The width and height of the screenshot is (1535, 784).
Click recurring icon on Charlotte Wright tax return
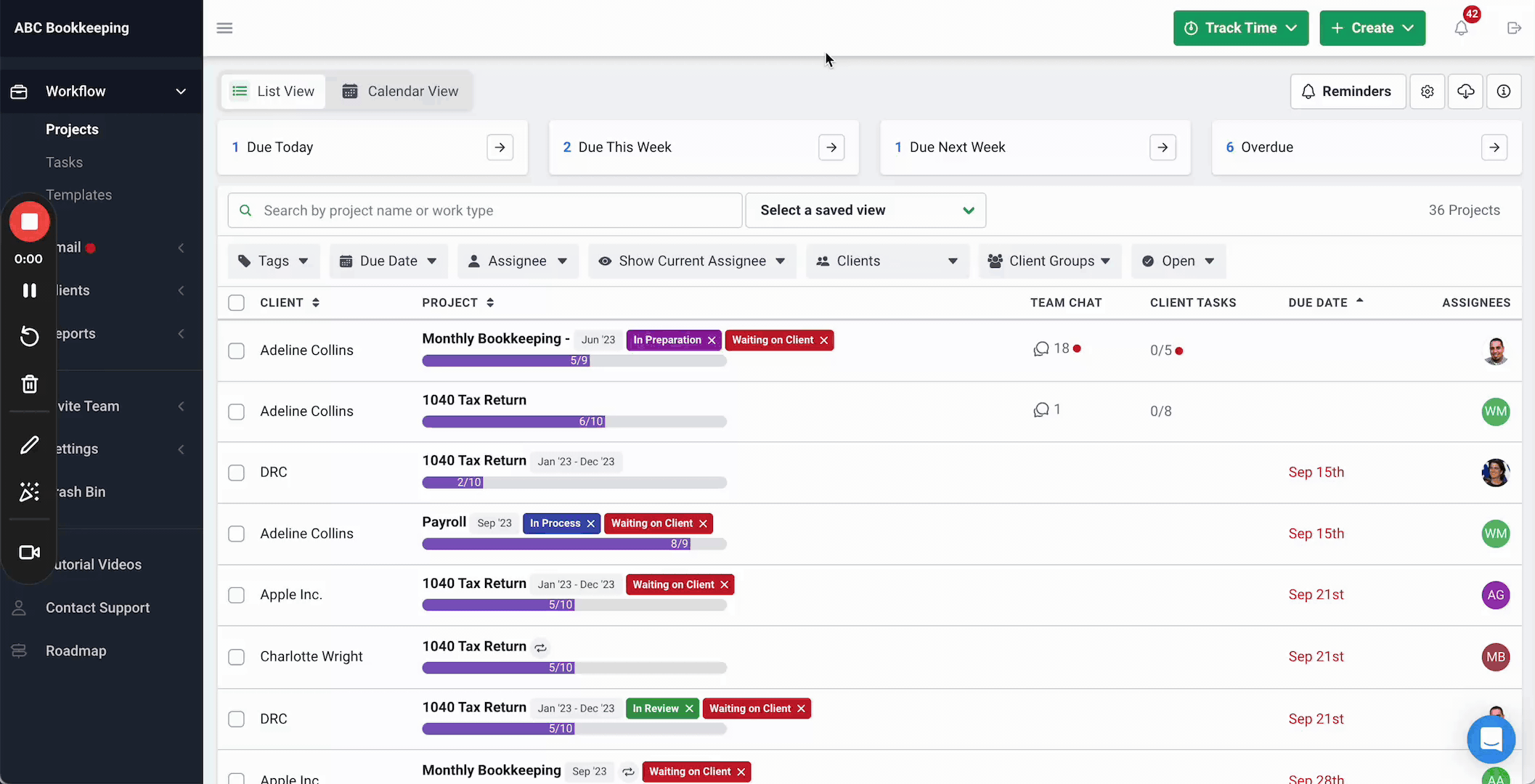(x=541, y=648)
